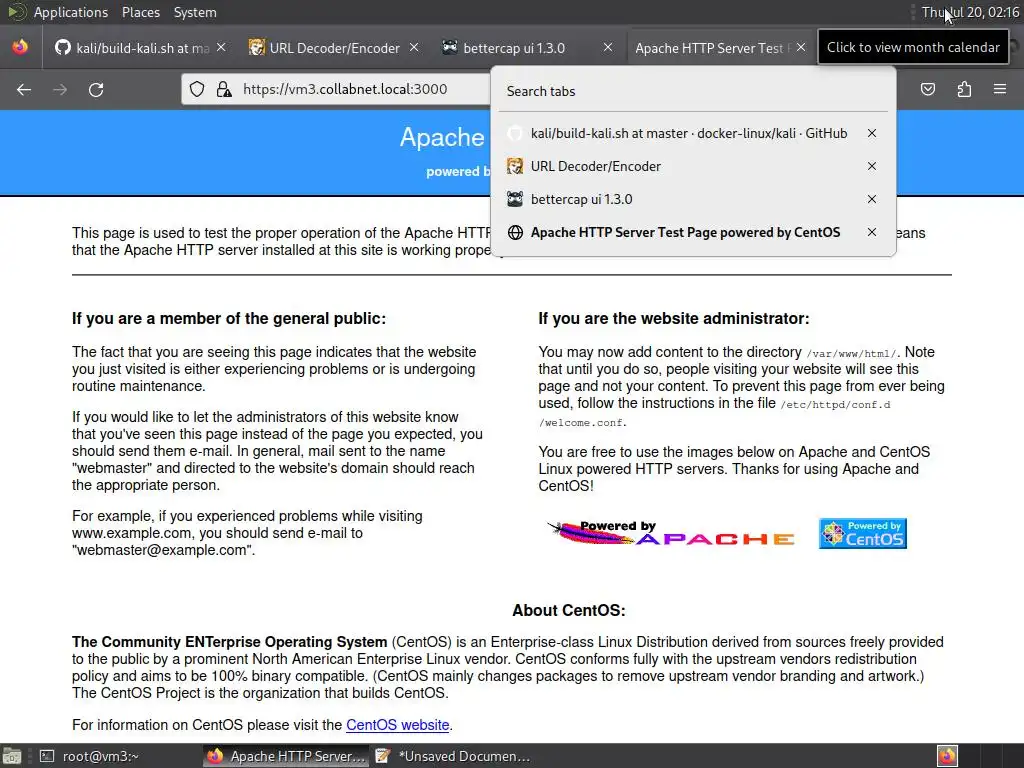Click Apache HTTP Server Firefox taskbar button
Image resolution: width=1024 pixels, height=768 pixels.
[285, 756]
